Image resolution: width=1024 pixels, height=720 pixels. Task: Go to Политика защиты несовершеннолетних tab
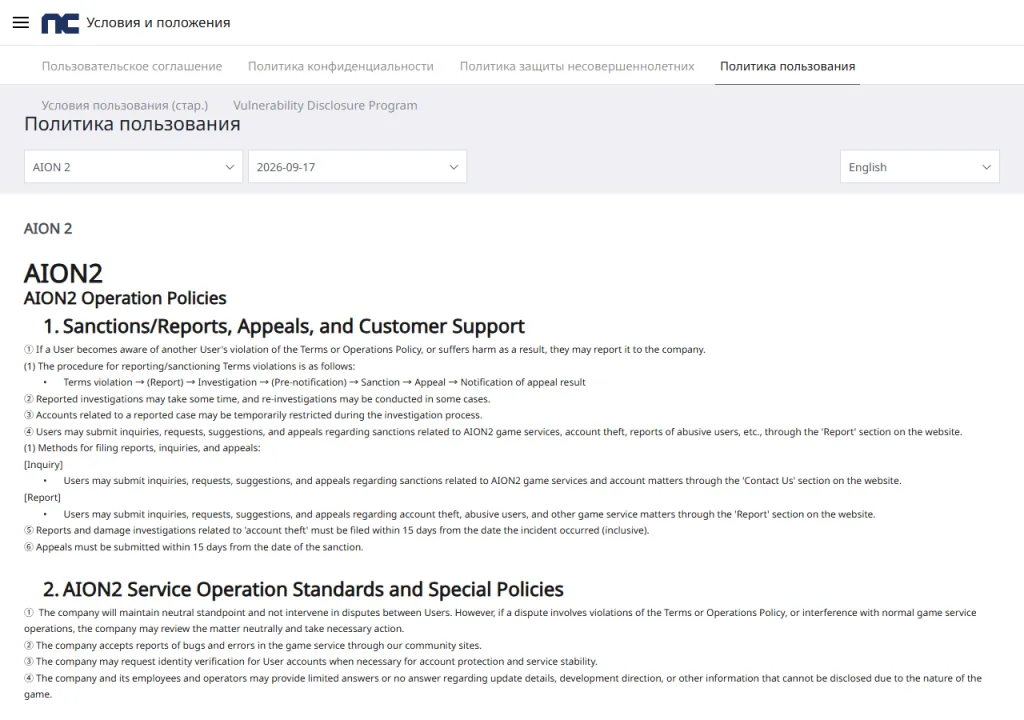coord(577,66)
